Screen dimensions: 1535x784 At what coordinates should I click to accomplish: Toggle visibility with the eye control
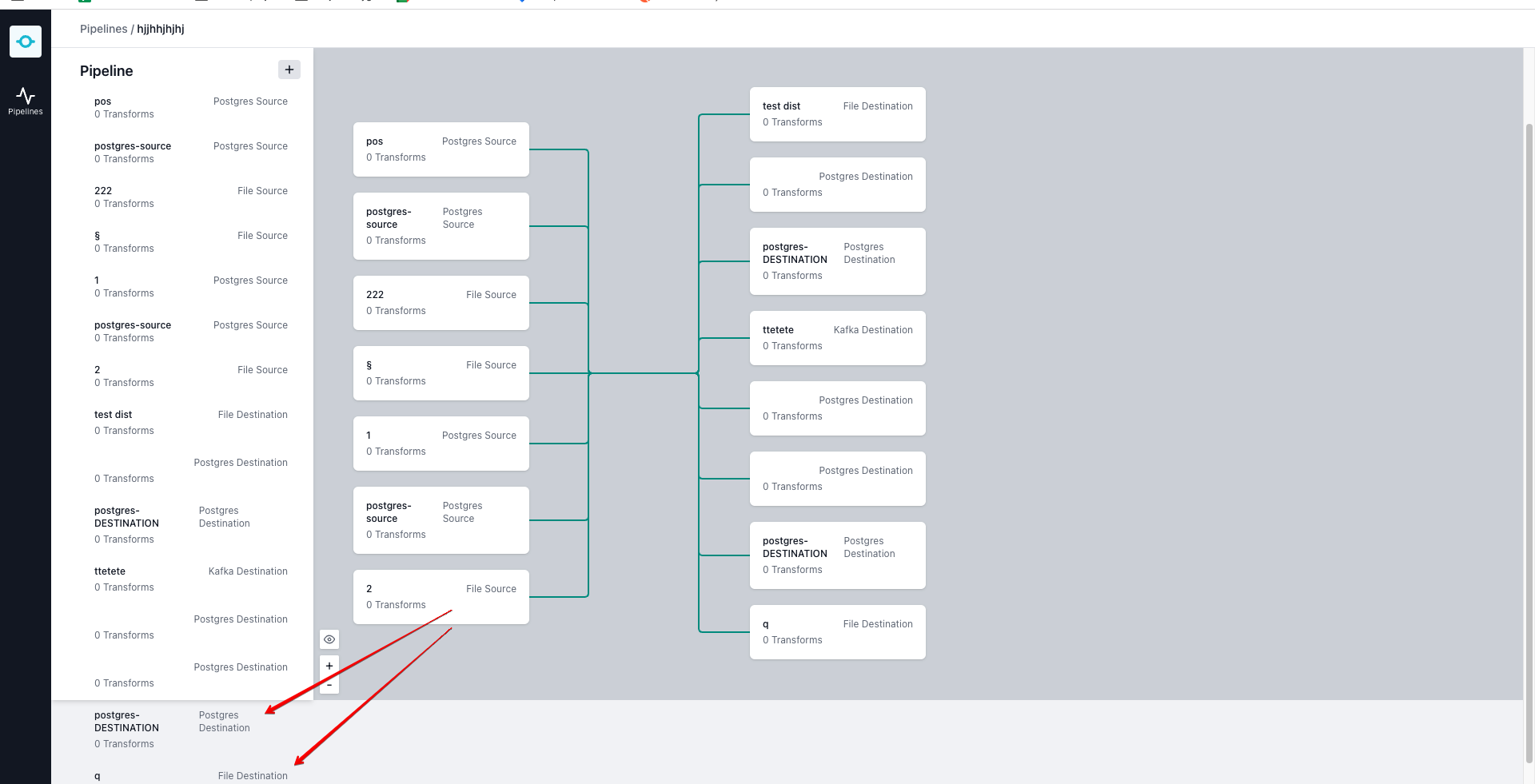coord(329,639)
